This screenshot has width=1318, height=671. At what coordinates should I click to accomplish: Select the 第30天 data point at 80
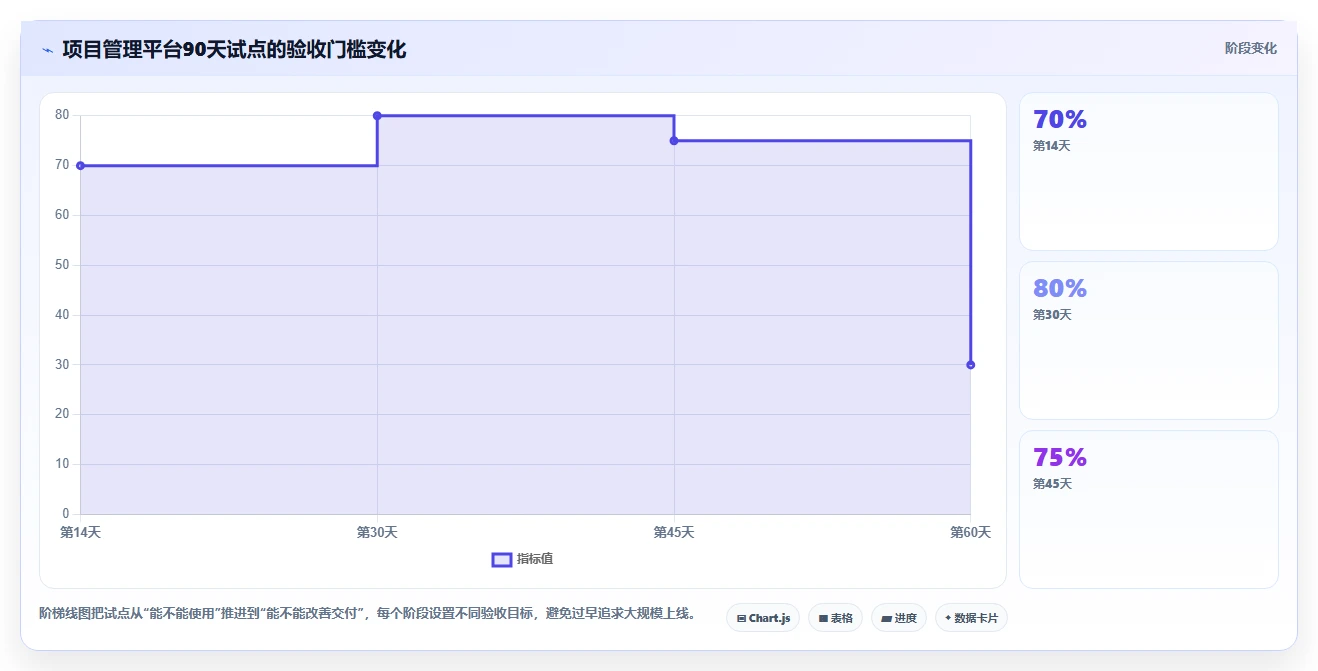(377, 115)
